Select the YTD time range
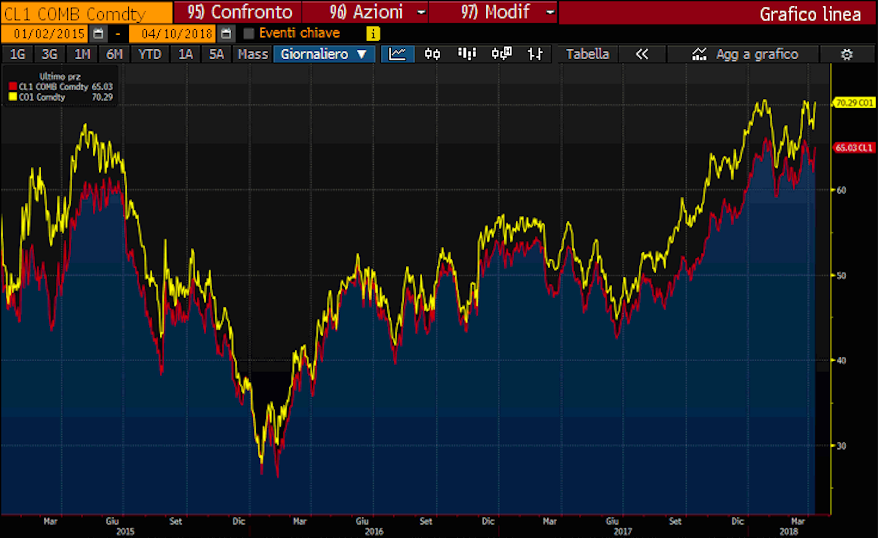Image resolution: width=878 pixels, height=538 pixels. point(150,54)
